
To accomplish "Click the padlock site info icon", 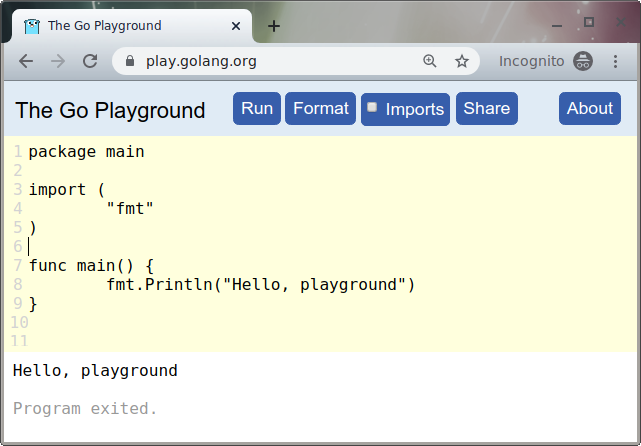I will point(129,61).
